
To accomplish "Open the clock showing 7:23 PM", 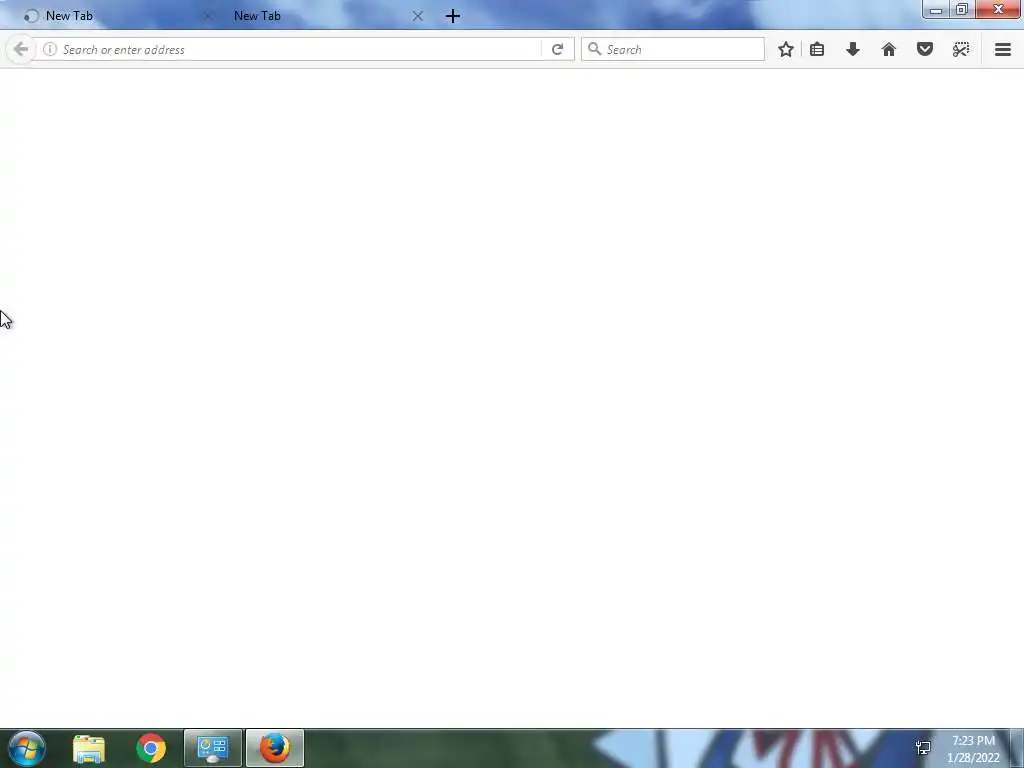I will pyautogui.click(x=973, y=749).
